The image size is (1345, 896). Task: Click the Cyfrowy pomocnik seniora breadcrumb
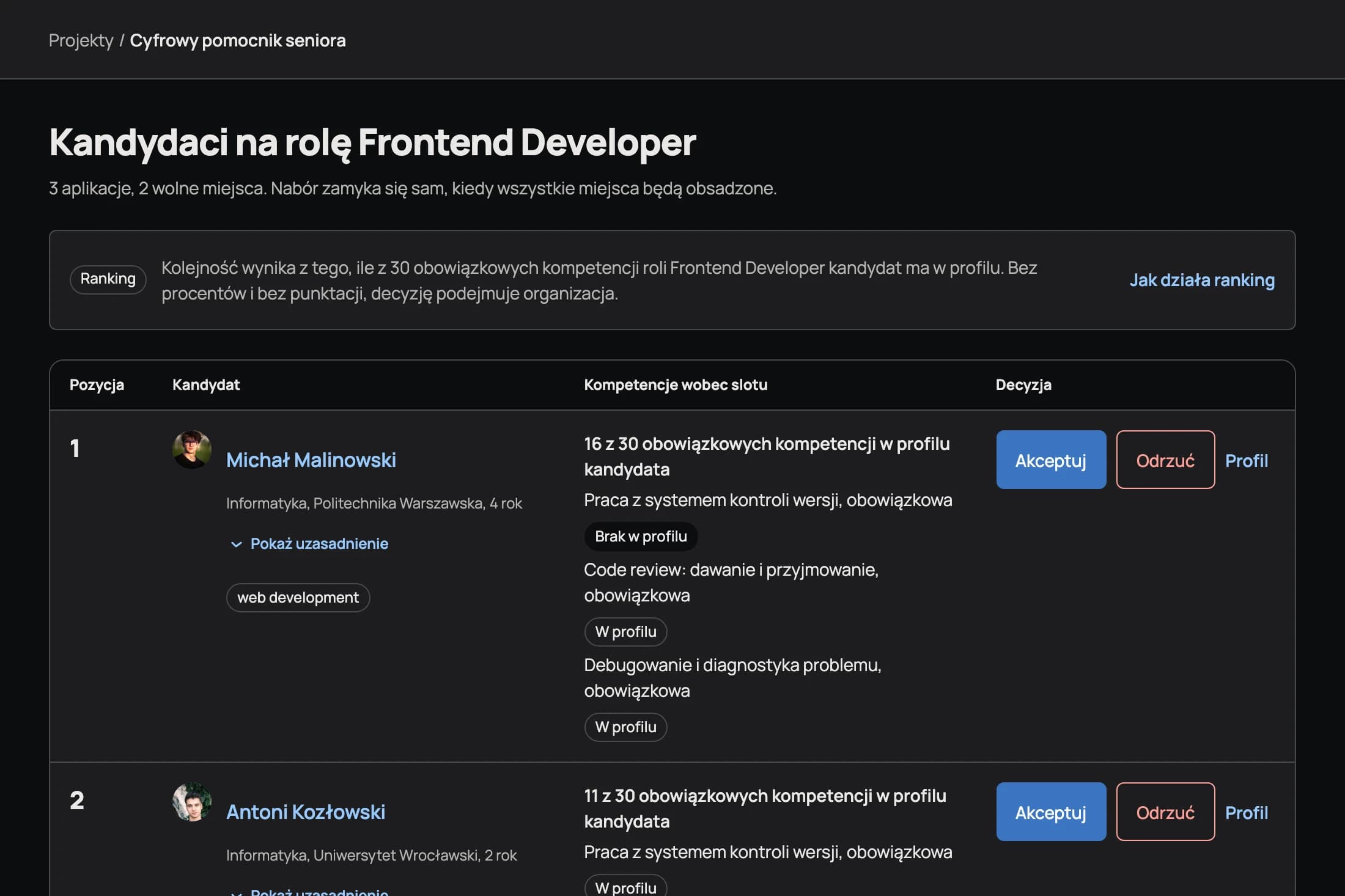[238, 40]
